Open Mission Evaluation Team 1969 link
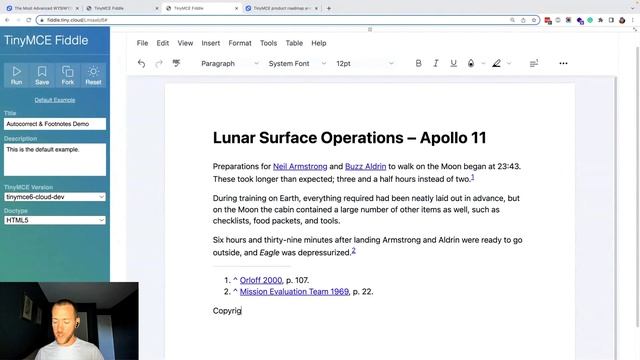 coord(294,292)
